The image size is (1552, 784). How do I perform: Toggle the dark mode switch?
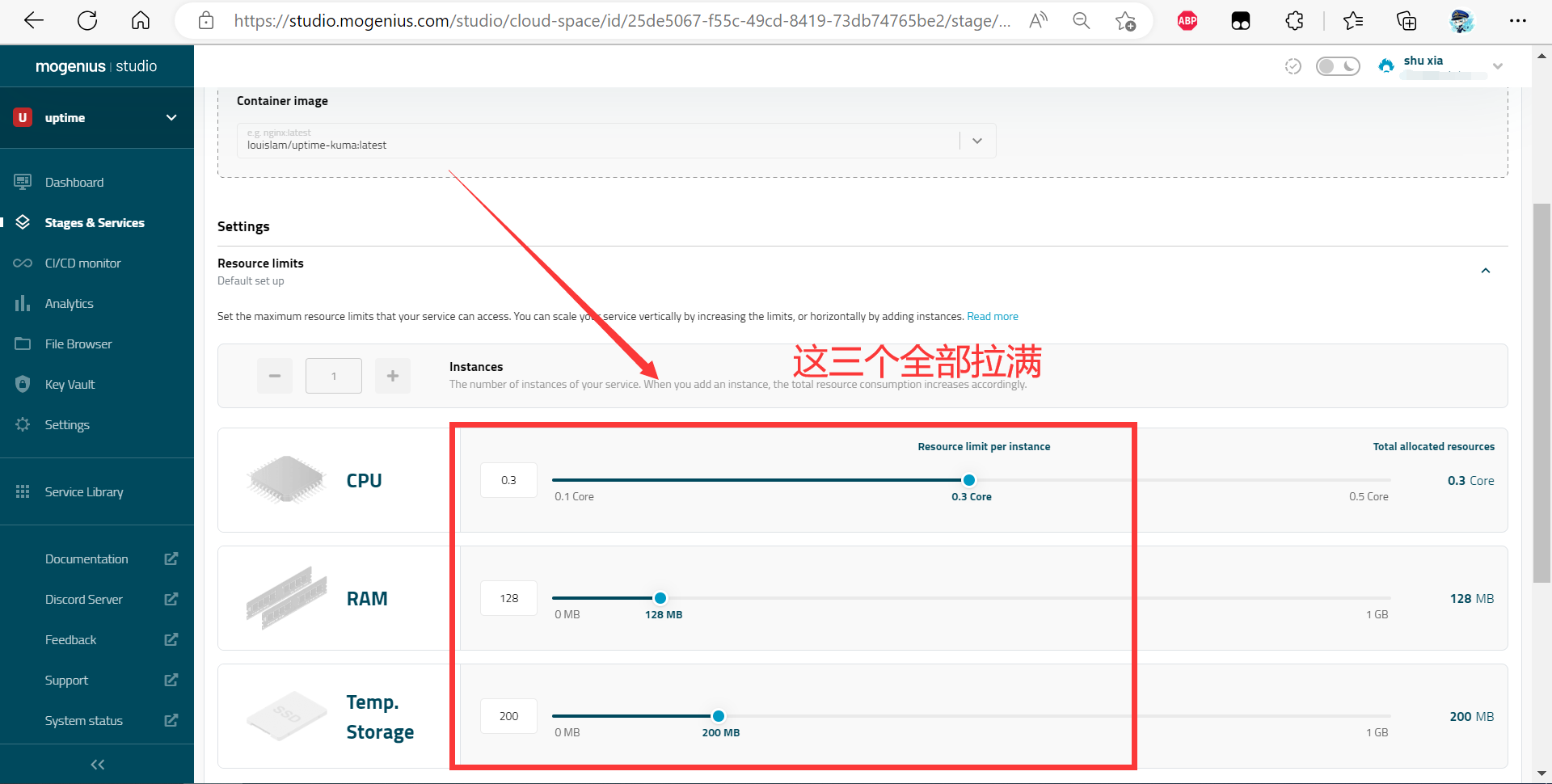click(x=1338, y=66)
